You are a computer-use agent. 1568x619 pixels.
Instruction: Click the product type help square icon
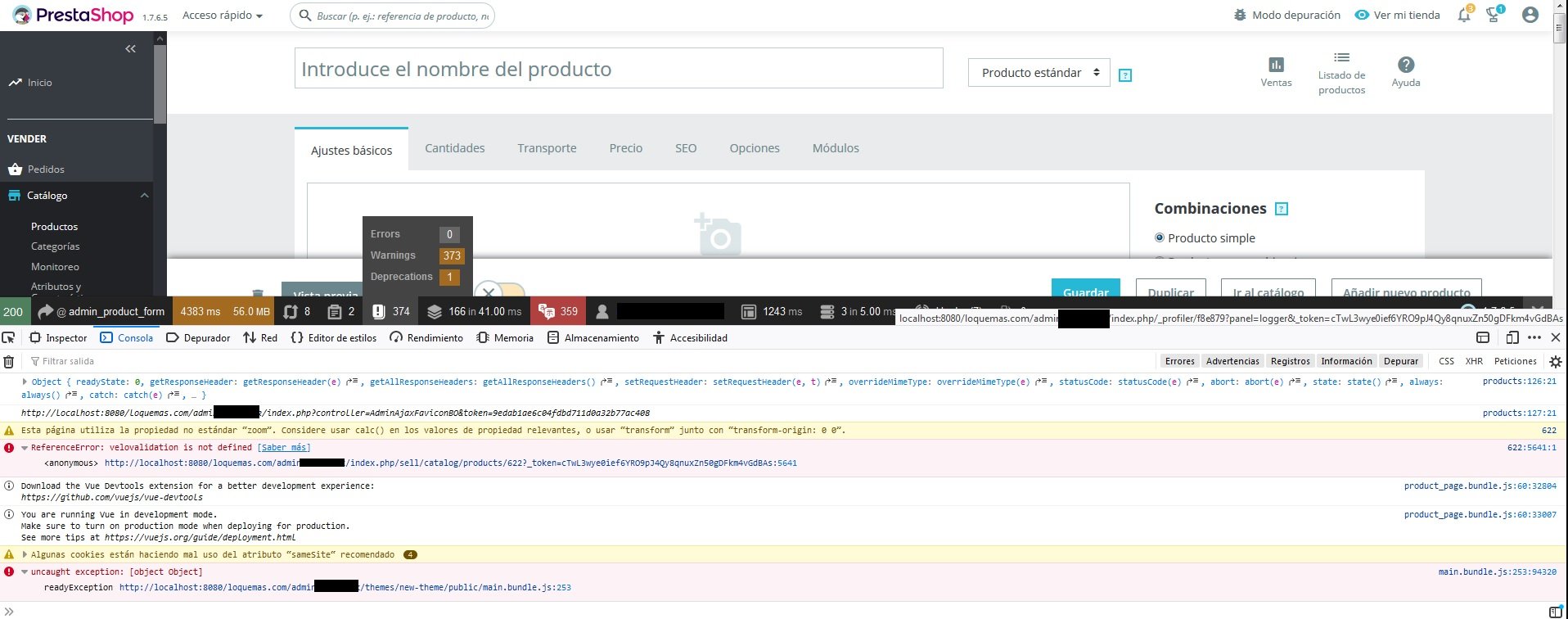[x=1125, y=75]
